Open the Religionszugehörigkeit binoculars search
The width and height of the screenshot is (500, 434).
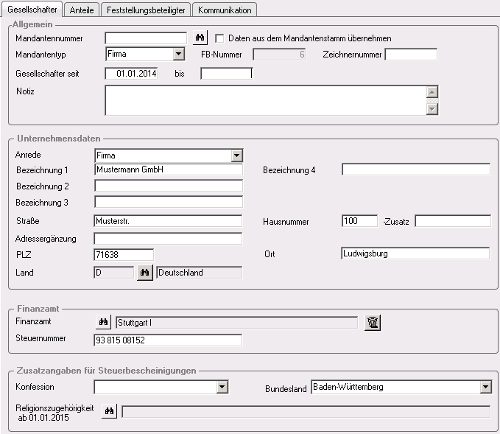109,411
